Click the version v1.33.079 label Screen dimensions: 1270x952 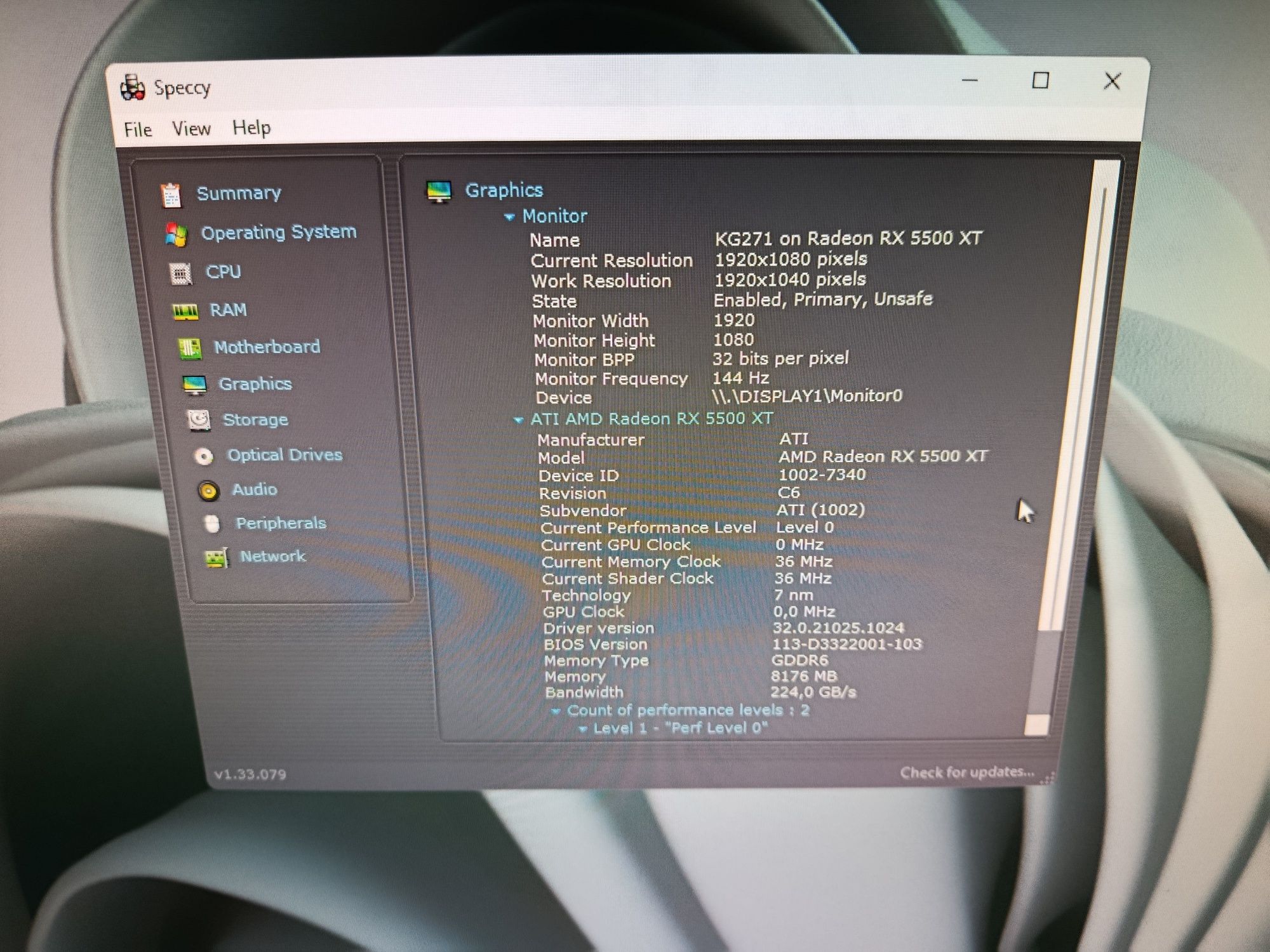tap(250, 774)
